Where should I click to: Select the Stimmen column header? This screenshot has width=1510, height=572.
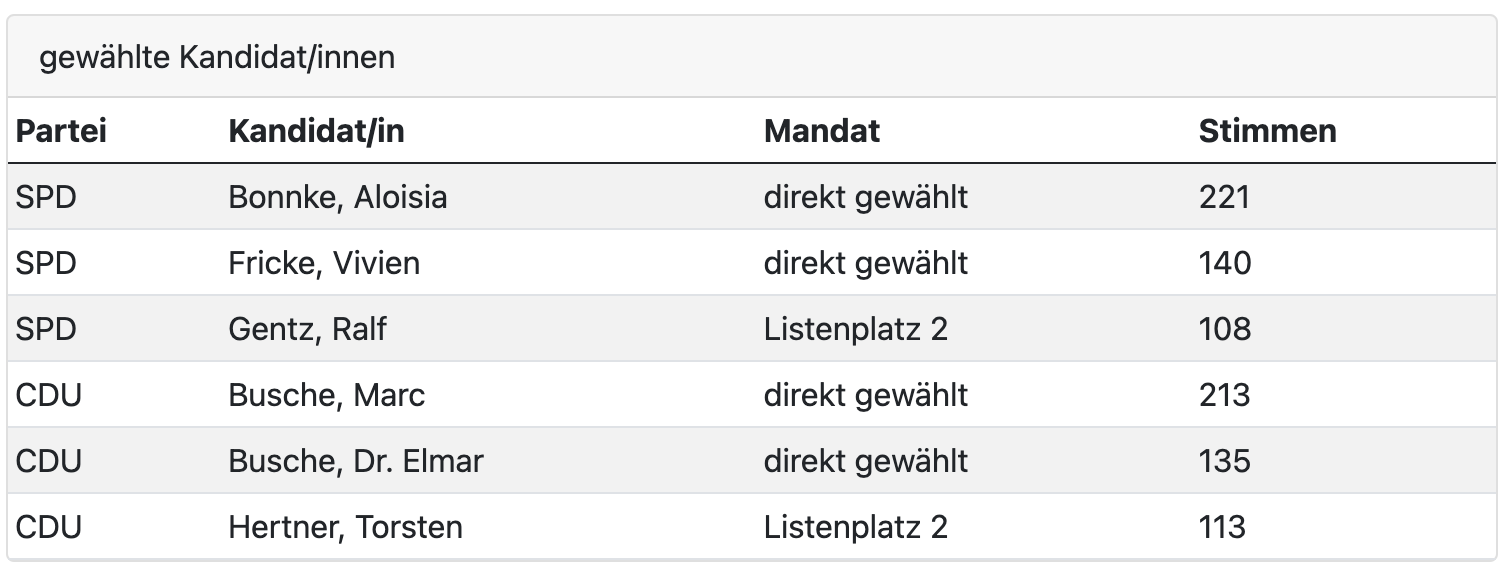coord(1267,131)
